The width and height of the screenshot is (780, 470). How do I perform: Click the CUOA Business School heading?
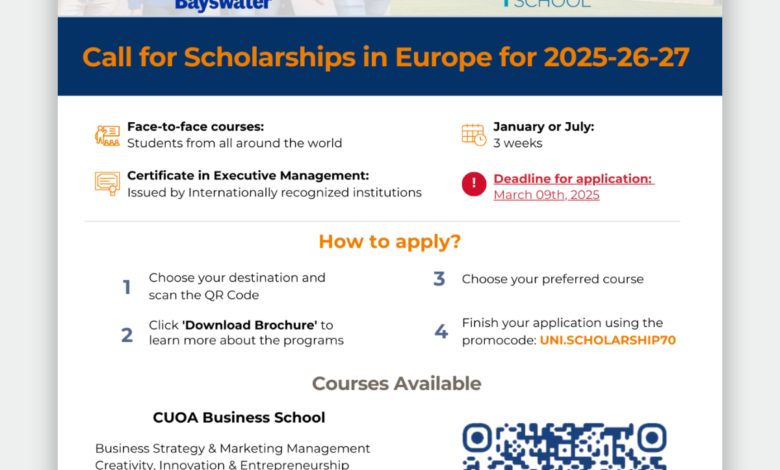239,417
